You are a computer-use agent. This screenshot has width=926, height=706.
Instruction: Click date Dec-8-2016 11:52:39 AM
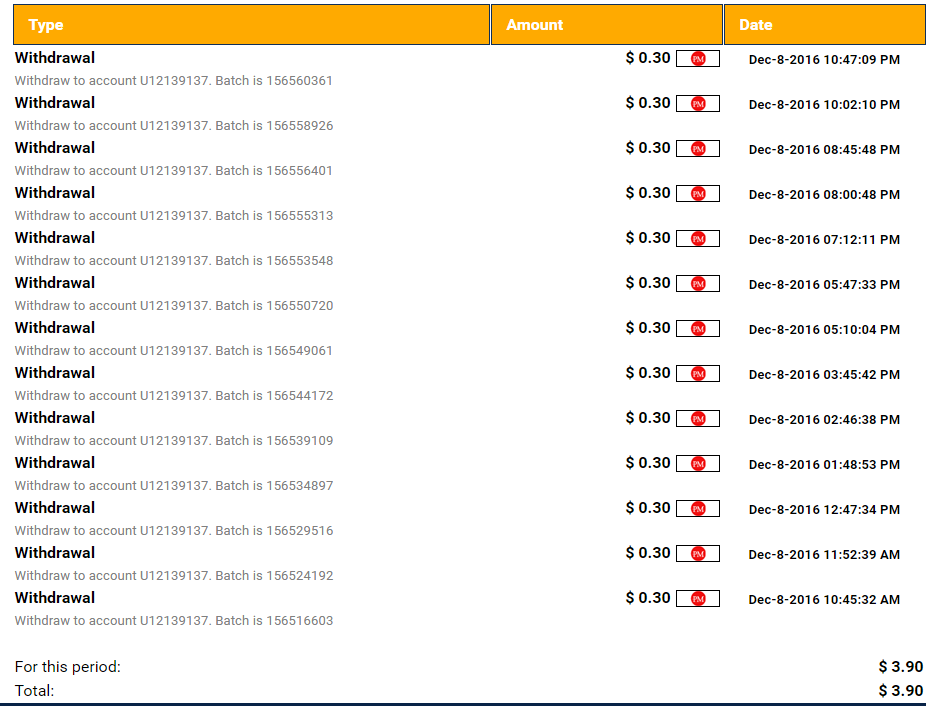pos(824,554)
